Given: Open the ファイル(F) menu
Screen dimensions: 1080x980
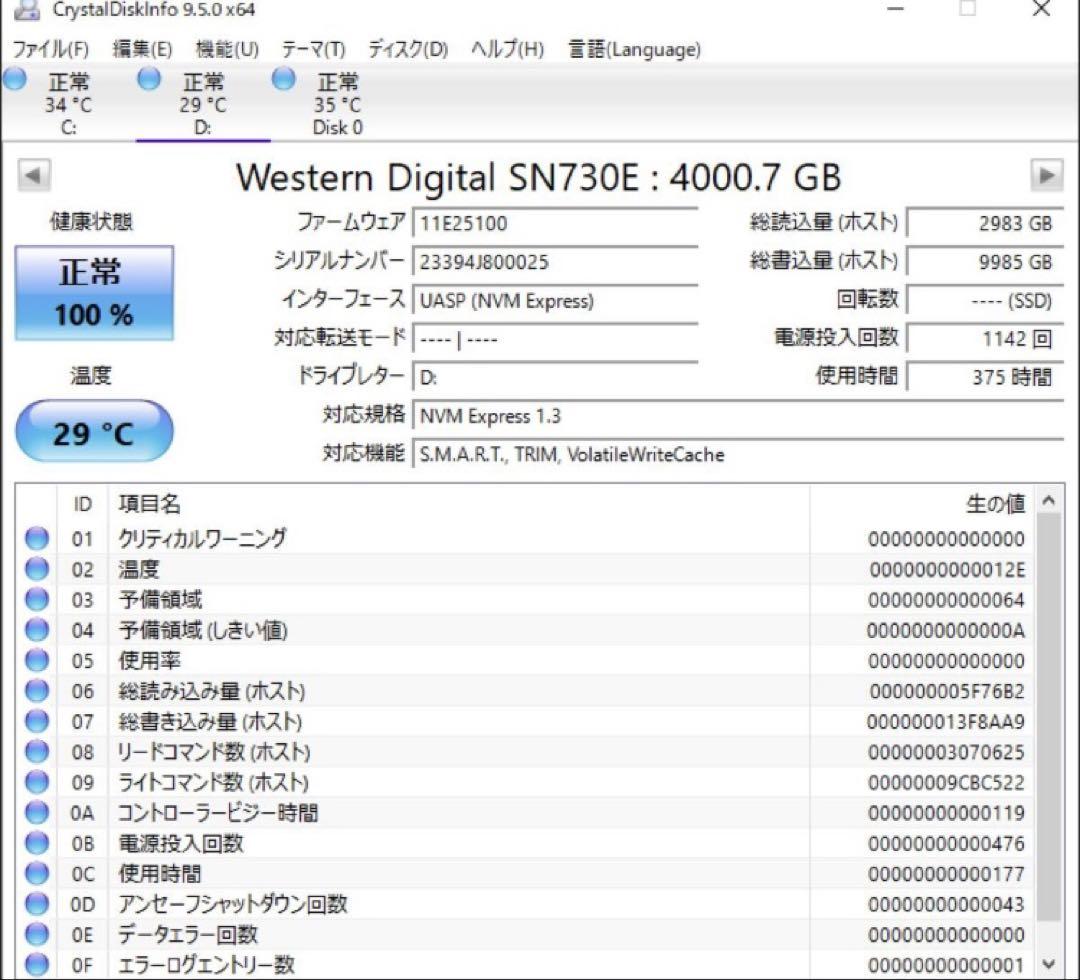Looking at the screenshot, I should pos(51,50).
